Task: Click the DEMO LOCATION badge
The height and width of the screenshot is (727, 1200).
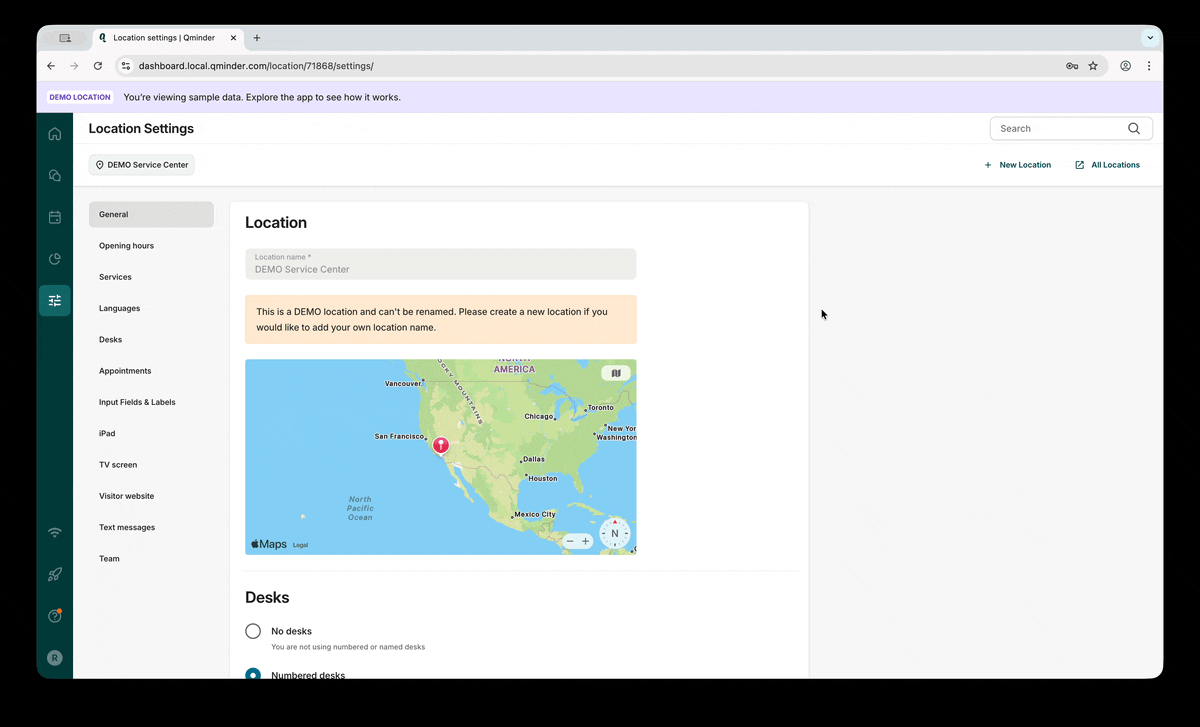Action: click(80, 98)
